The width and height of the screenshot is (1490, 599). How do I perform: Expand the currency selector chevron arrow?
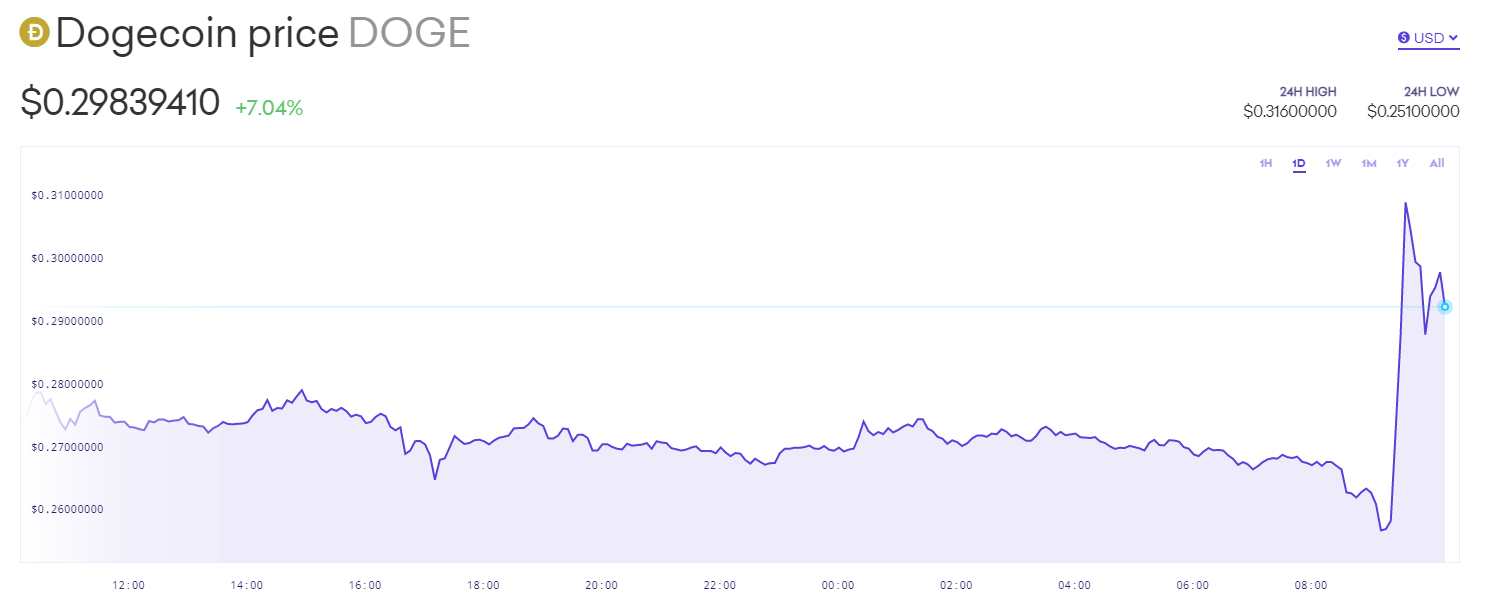(1453, 37)
